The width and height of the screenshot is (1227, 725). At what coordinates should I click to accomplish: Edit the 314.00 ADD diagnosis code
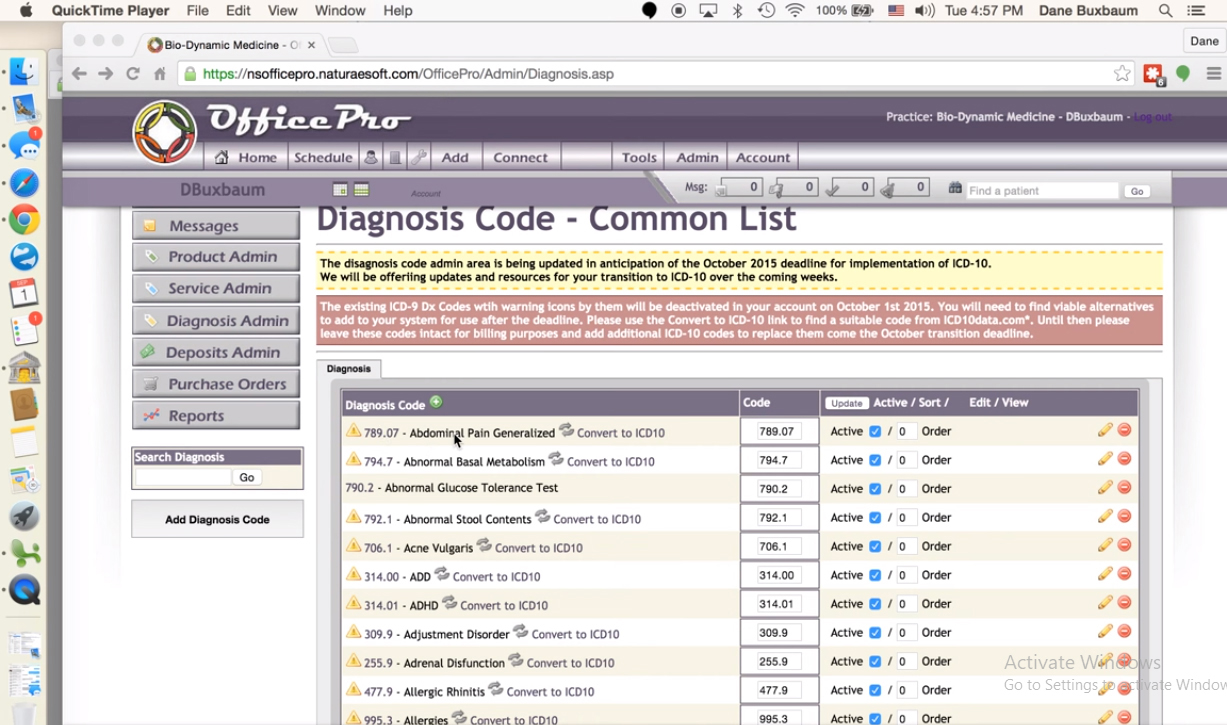[1105, 574]
